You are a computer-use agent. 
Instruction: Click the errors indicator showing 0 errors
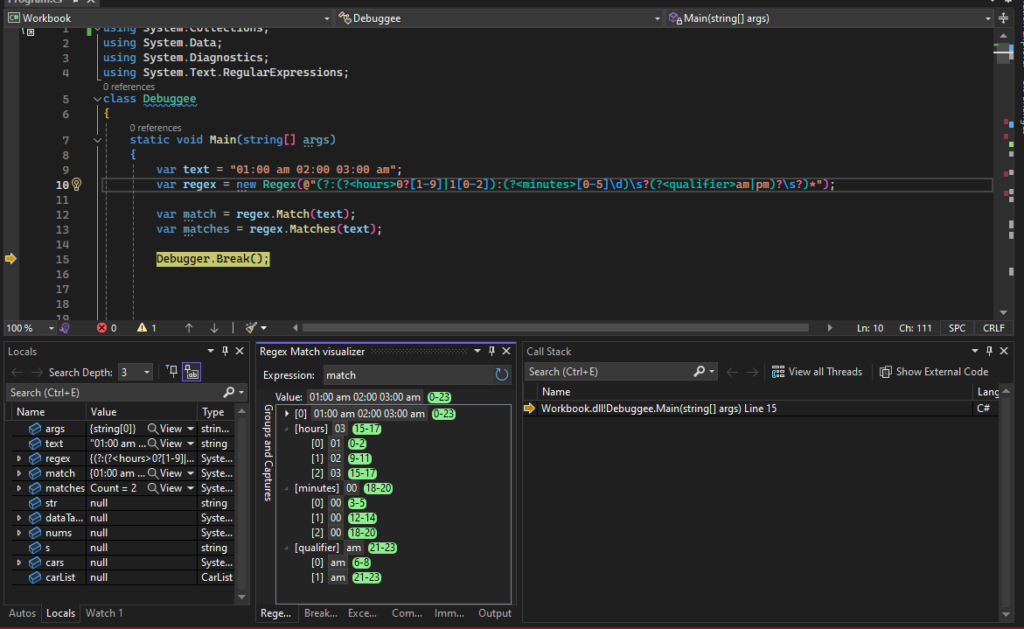106,327
